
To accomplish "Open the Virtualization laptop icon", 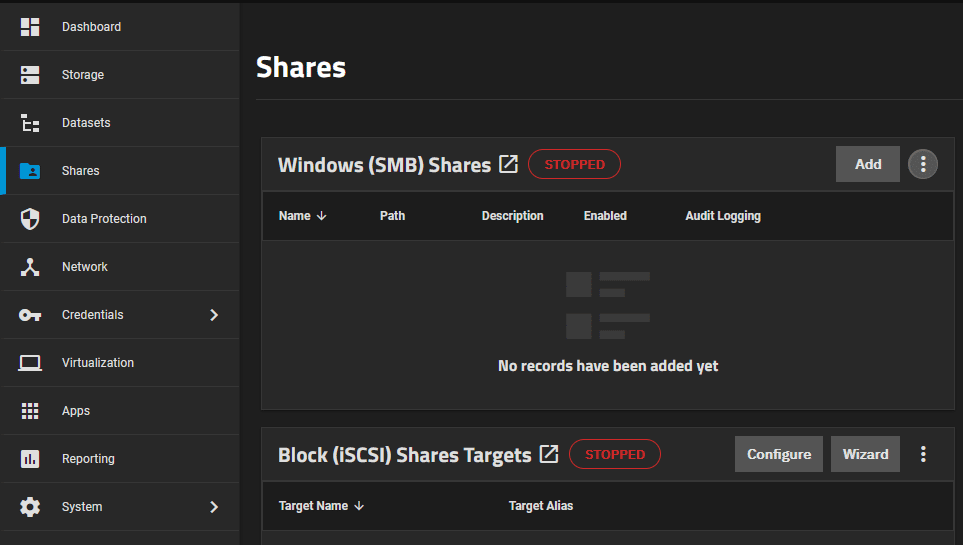I will [30, 363].
